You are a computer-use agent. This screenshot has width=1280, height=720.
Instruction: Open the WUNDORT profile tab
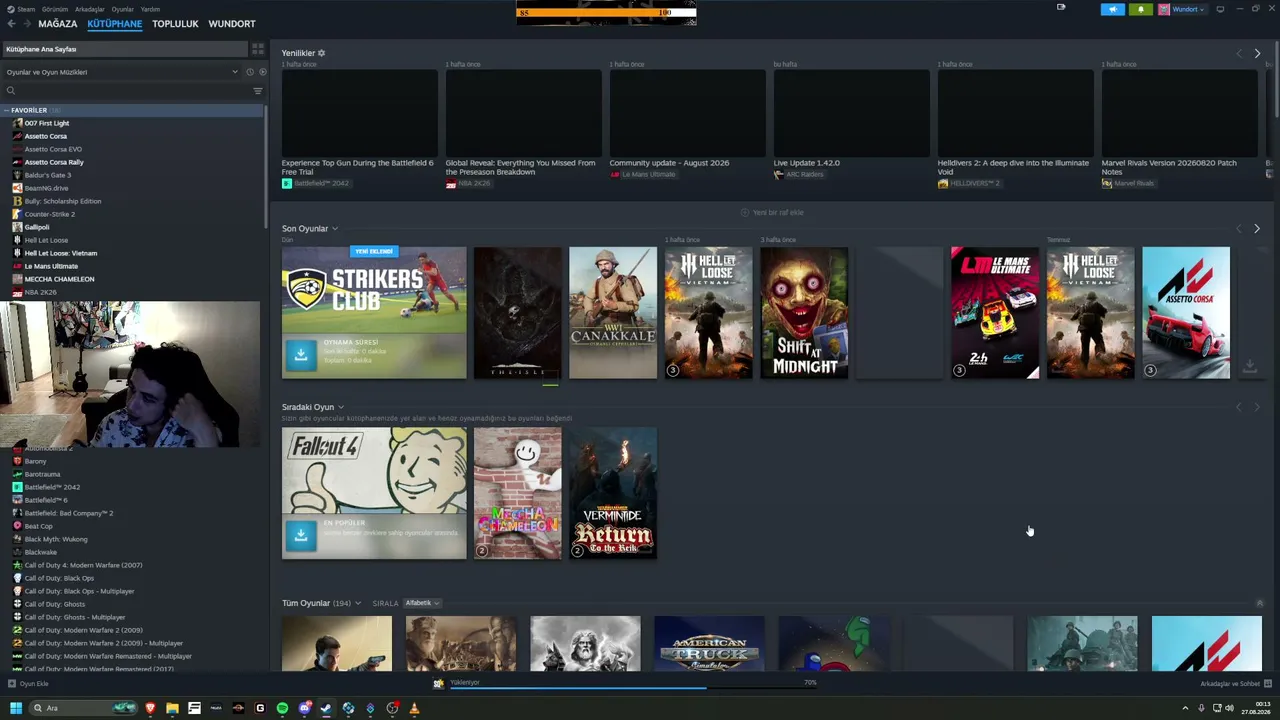pos(232,24)
